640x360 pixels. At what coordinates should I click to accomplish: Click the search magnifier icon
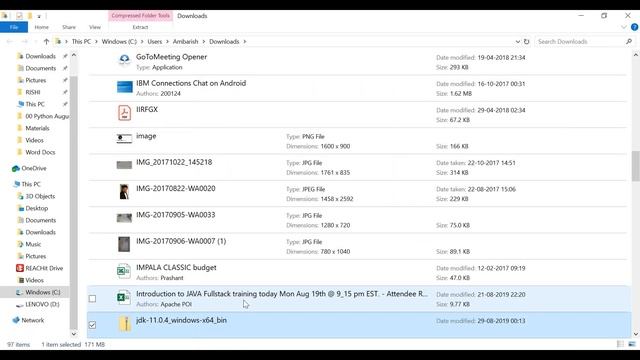coord(629,42)
